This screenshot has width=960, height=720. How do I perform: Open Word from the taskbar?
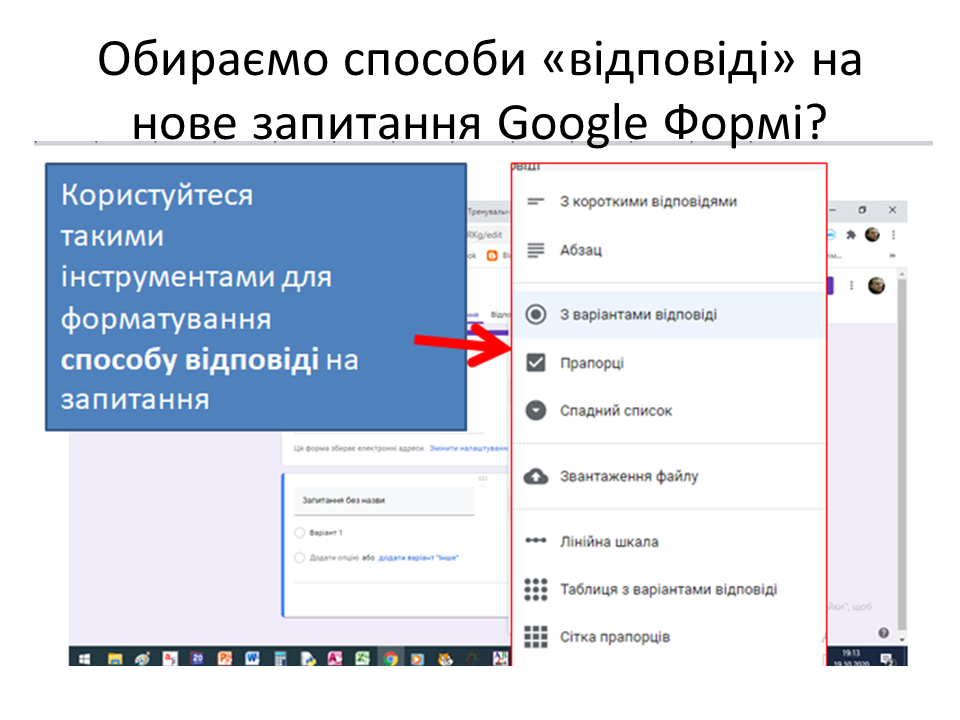[252, 659]
